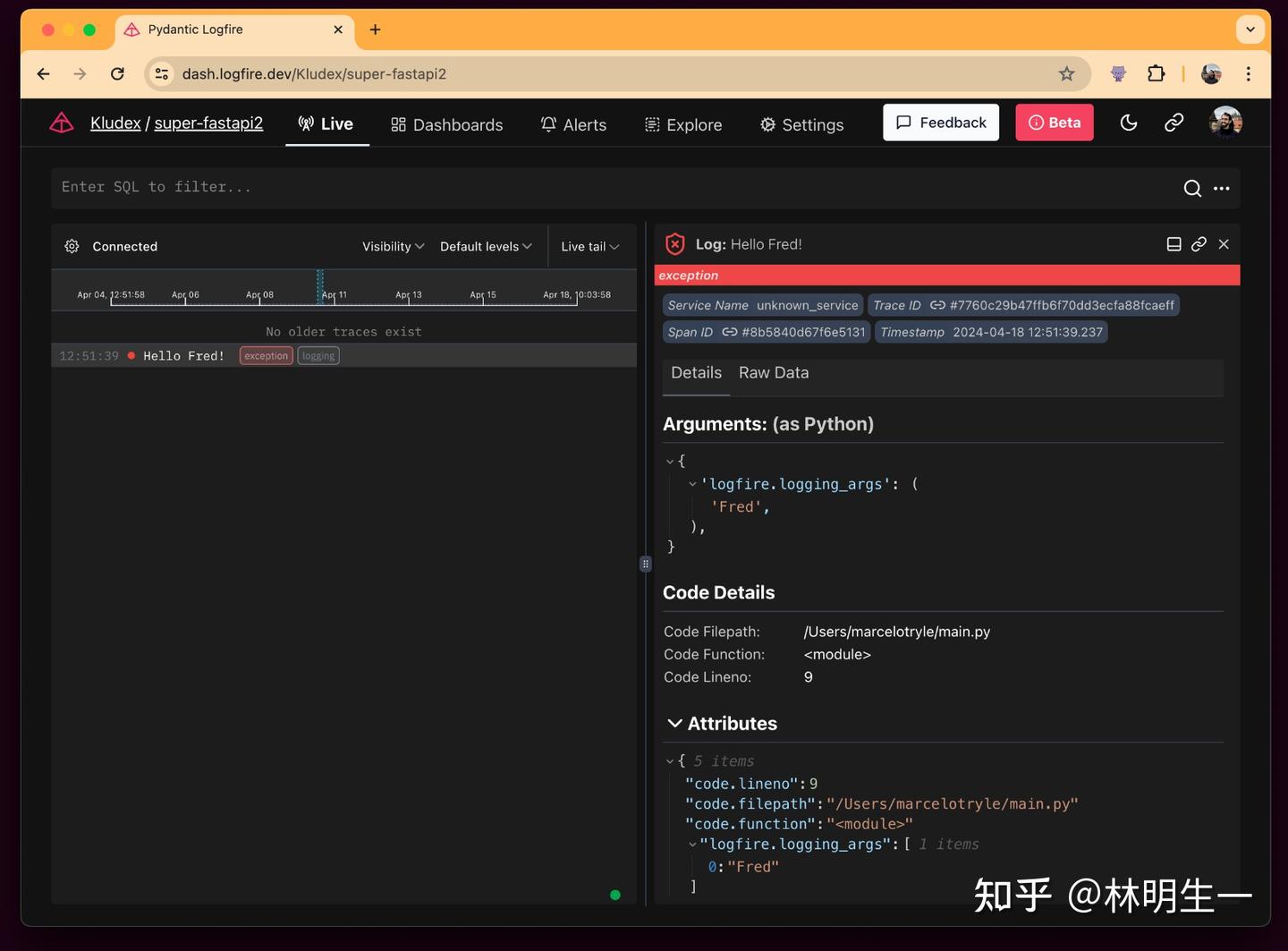Screen dimensions: 1288x951
Task: Copy the Trace ID via its link icon
Action: pos(940,305)
